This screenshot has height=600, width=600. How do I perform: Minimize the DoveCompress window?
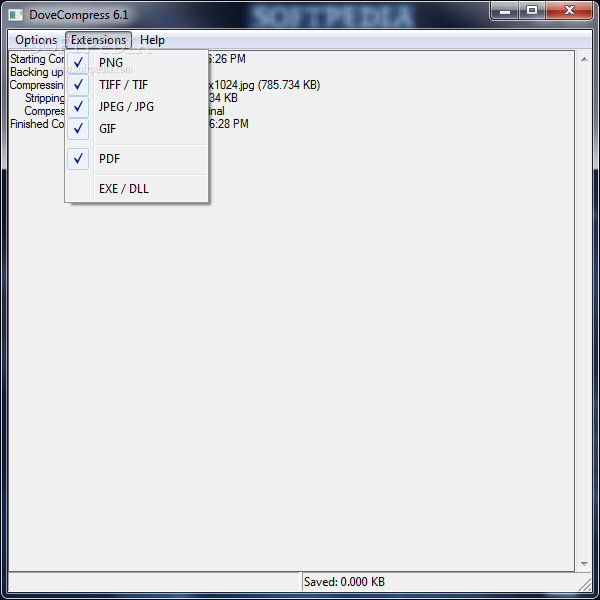coord(505,11)
